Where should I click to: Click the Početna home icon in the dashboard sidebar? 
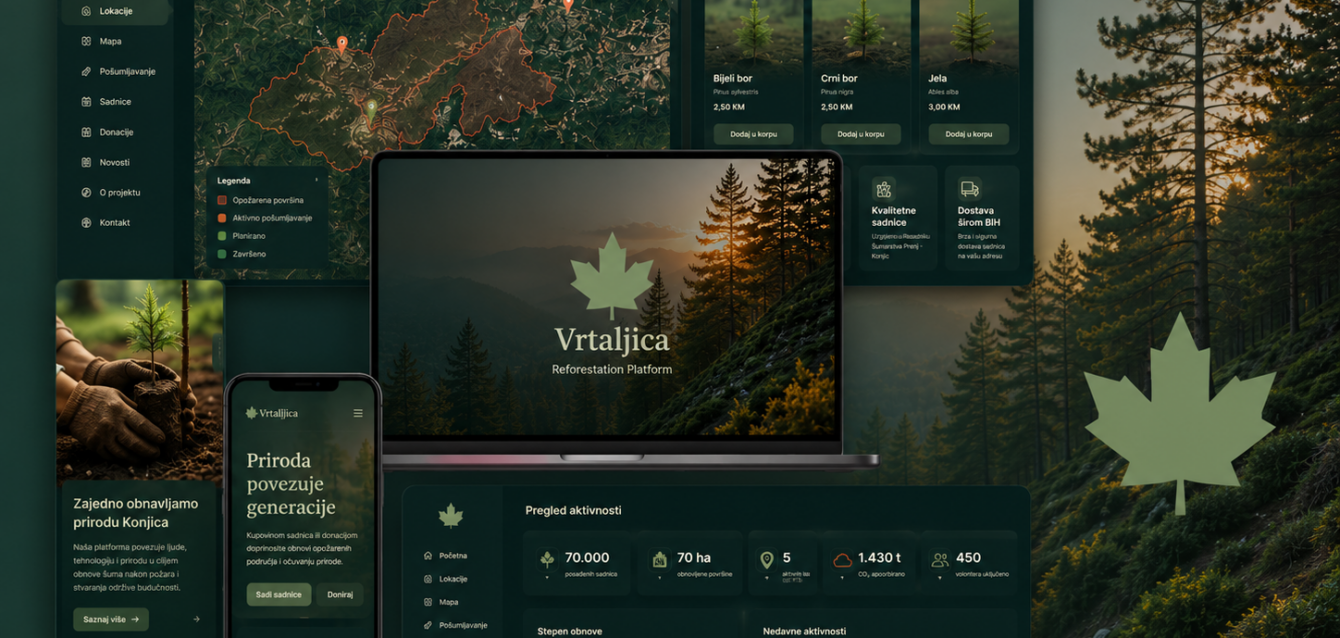click(x=428, y=555)
